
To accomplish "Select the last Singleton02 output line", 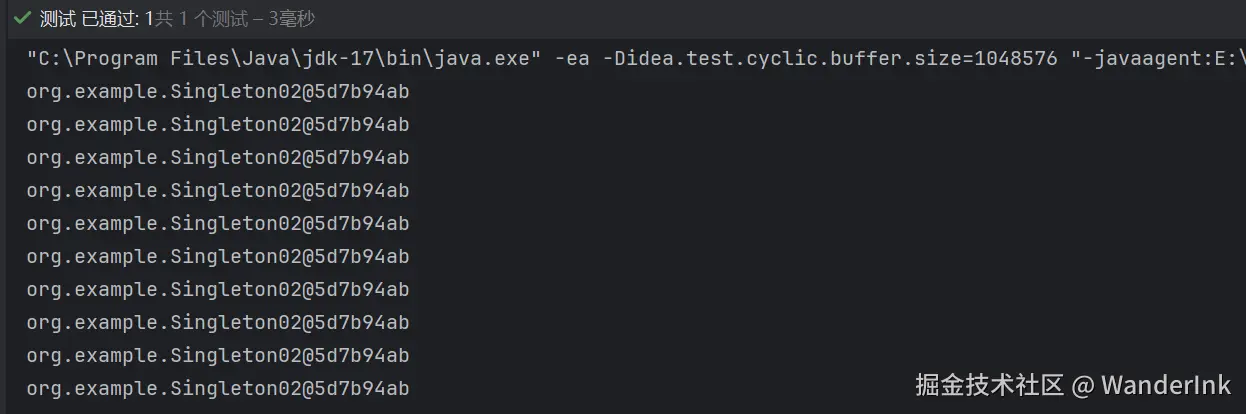I will click(218, 389).
